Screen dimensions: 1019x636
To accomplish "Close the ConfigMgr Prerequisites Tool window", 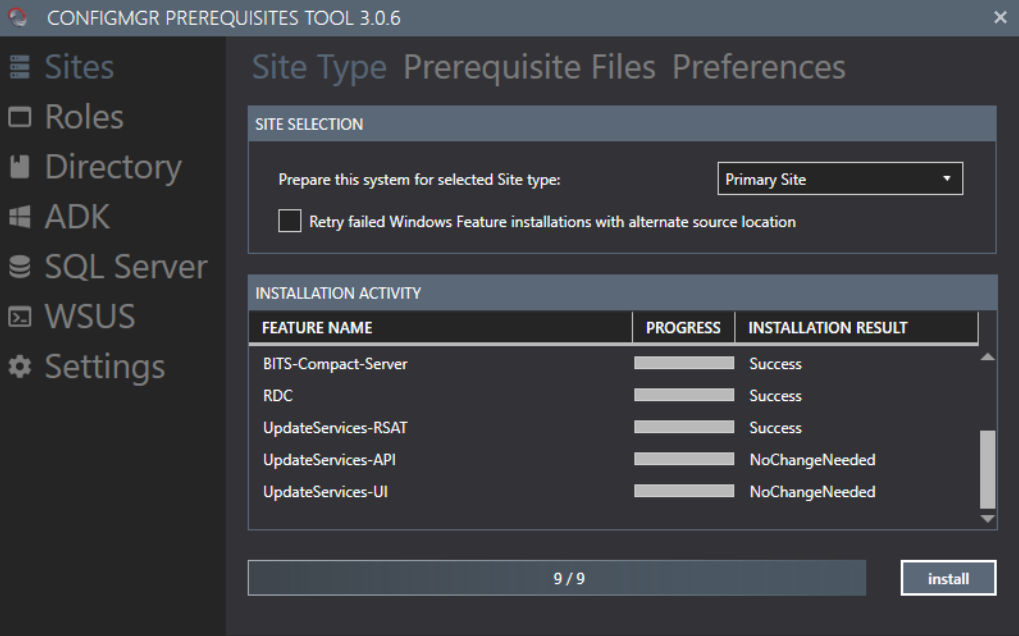I will click(x=1000, y=17).
